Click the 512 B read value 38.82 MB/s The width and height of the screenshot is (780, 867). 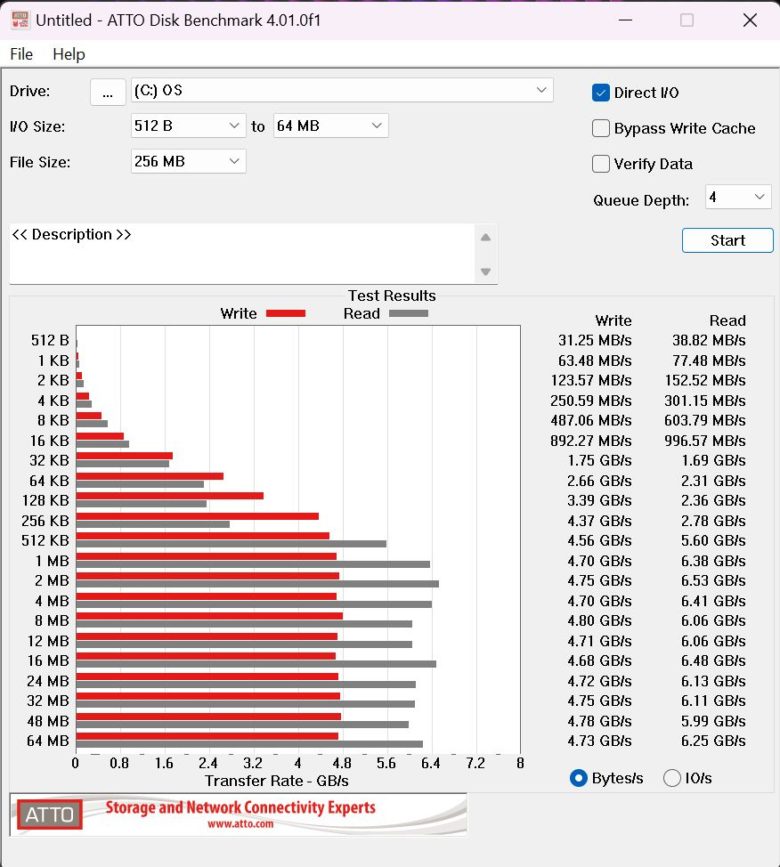pos(709,340)
